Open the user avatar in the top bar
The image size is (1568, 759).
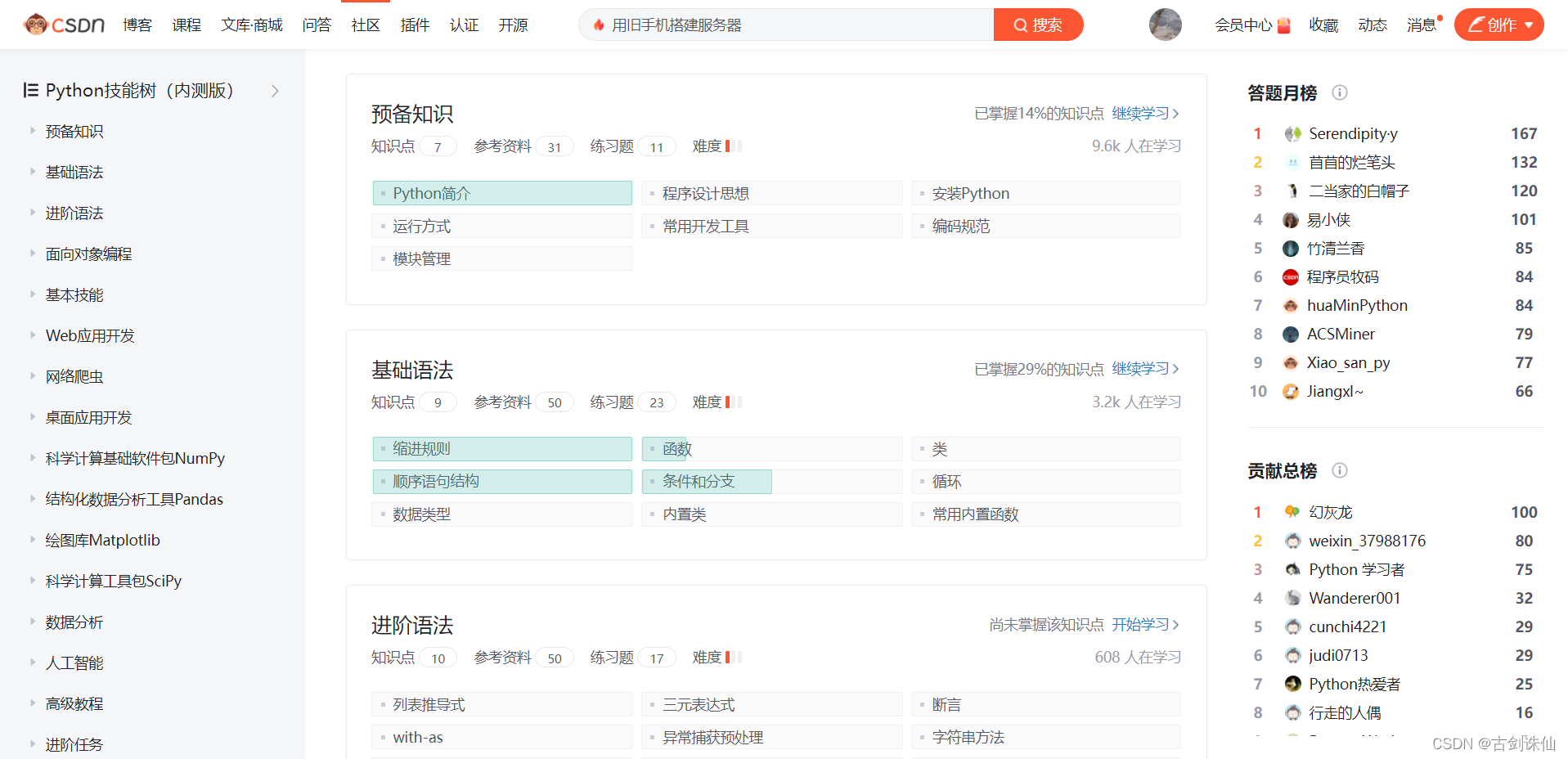coord(1165,25)
